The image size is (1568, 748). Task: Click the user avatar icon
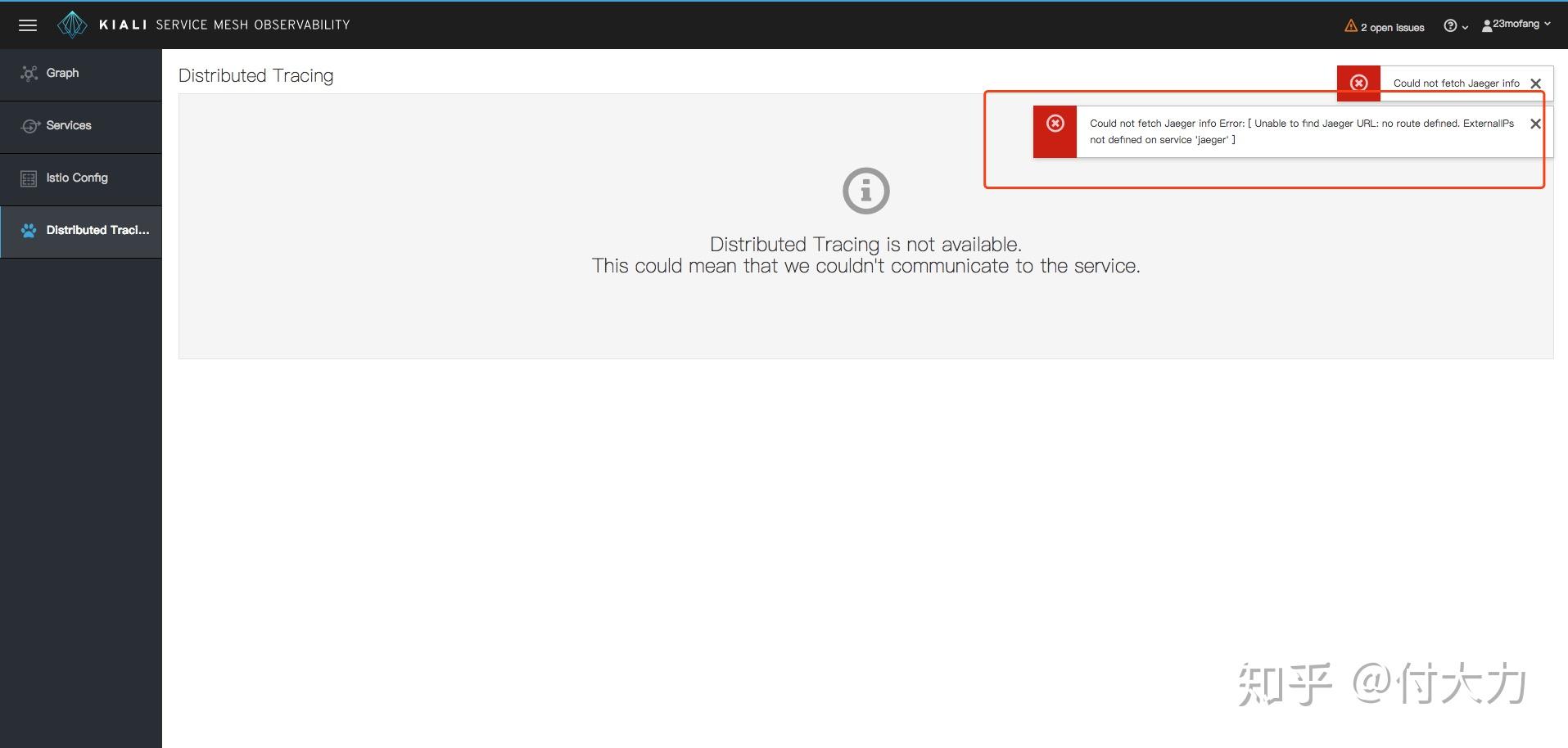1487,26
